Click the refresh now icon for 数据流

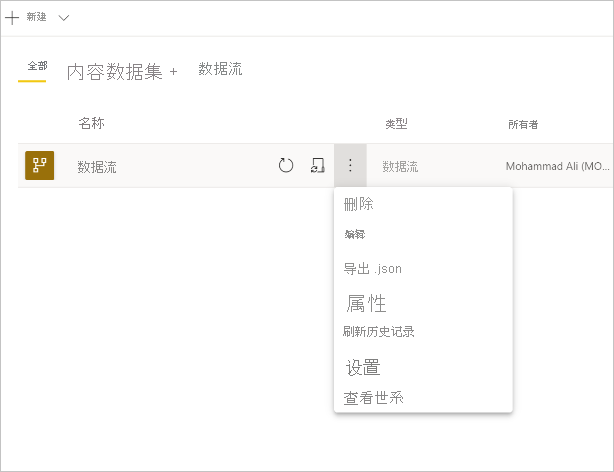(286, 165)
